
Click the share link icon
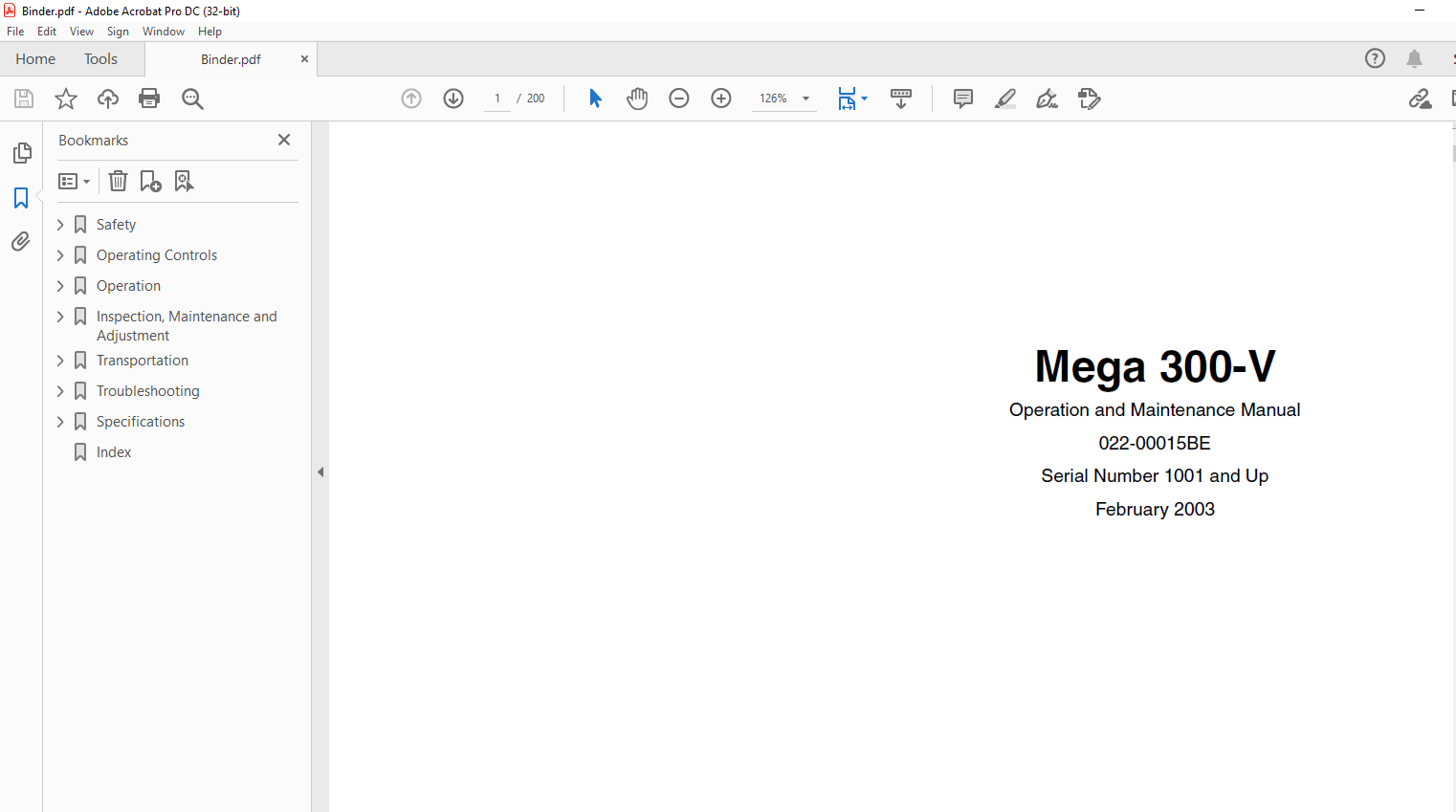[x=1420, y=99]
